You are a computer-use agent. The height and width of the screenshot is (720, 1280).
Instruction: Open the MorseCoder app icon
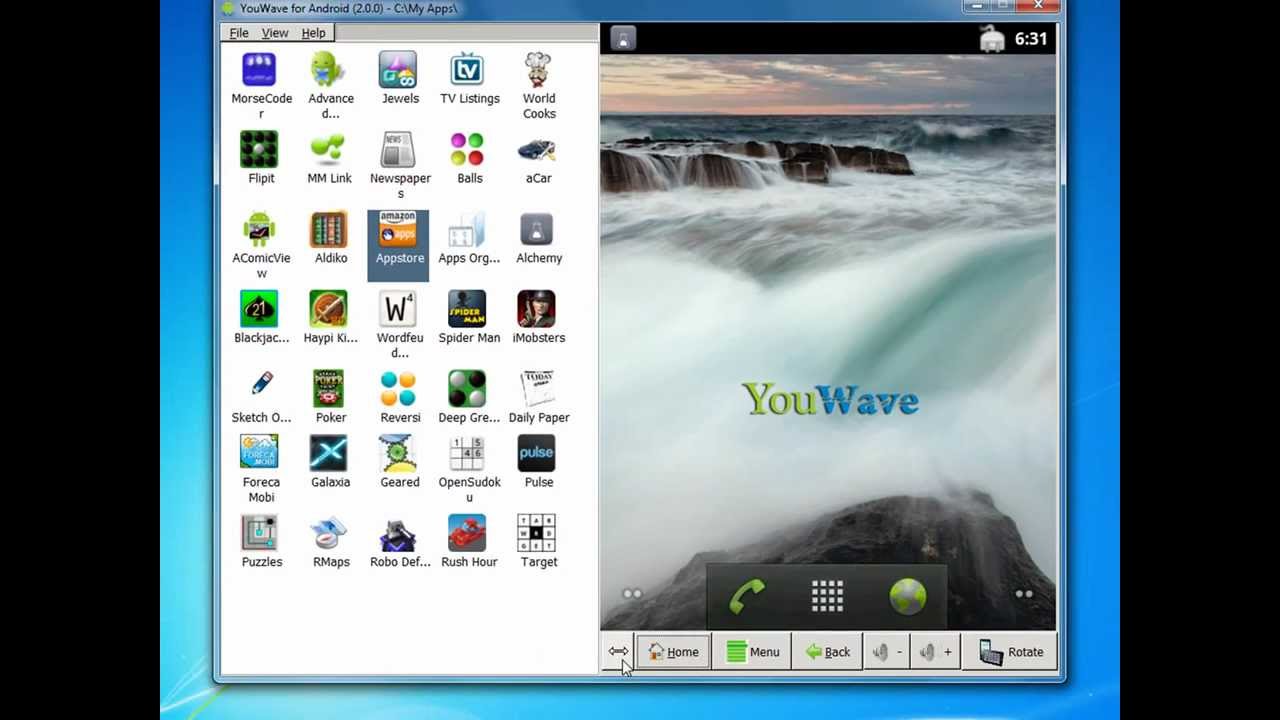tap(259, 70)
